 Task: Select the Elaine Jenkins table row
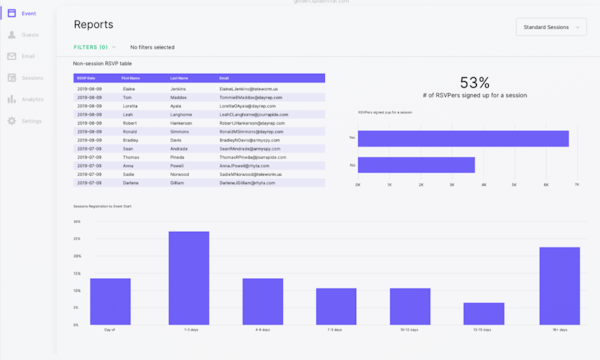pos(199,89)
